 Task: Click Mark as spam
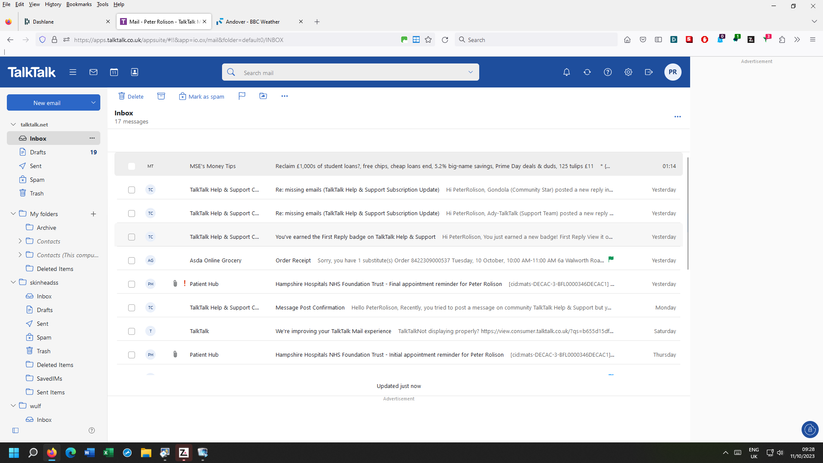[x=201, y=96]
